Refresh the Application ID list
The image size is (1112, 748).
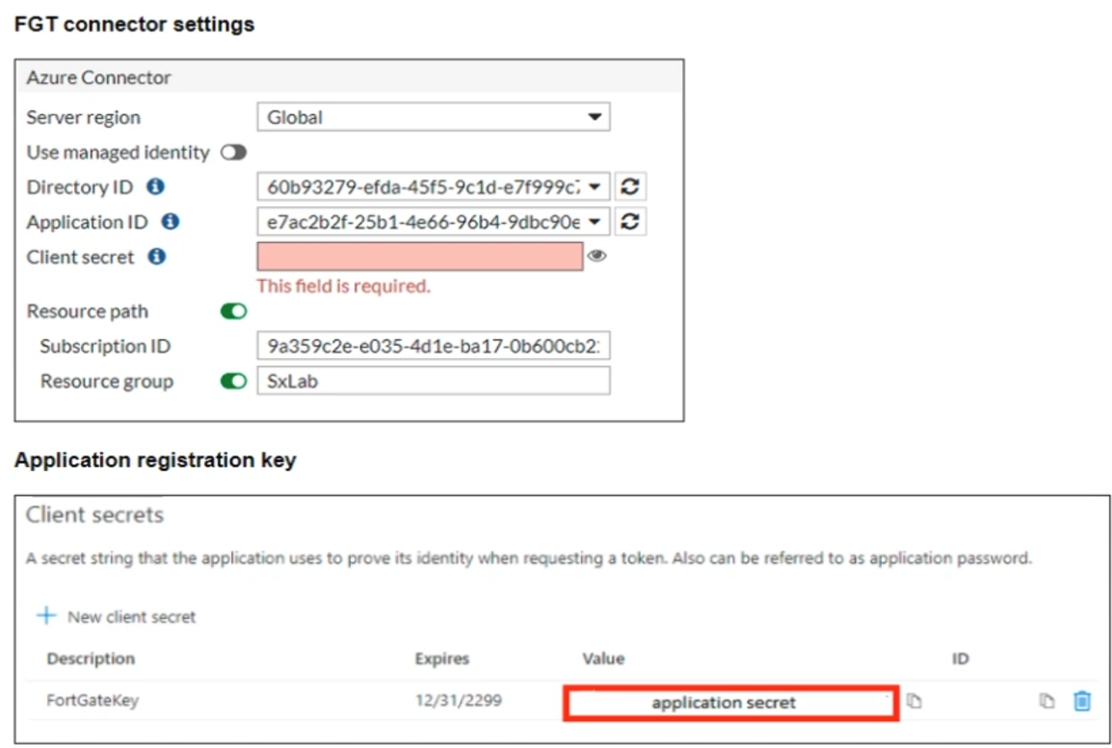click(630, 222)
